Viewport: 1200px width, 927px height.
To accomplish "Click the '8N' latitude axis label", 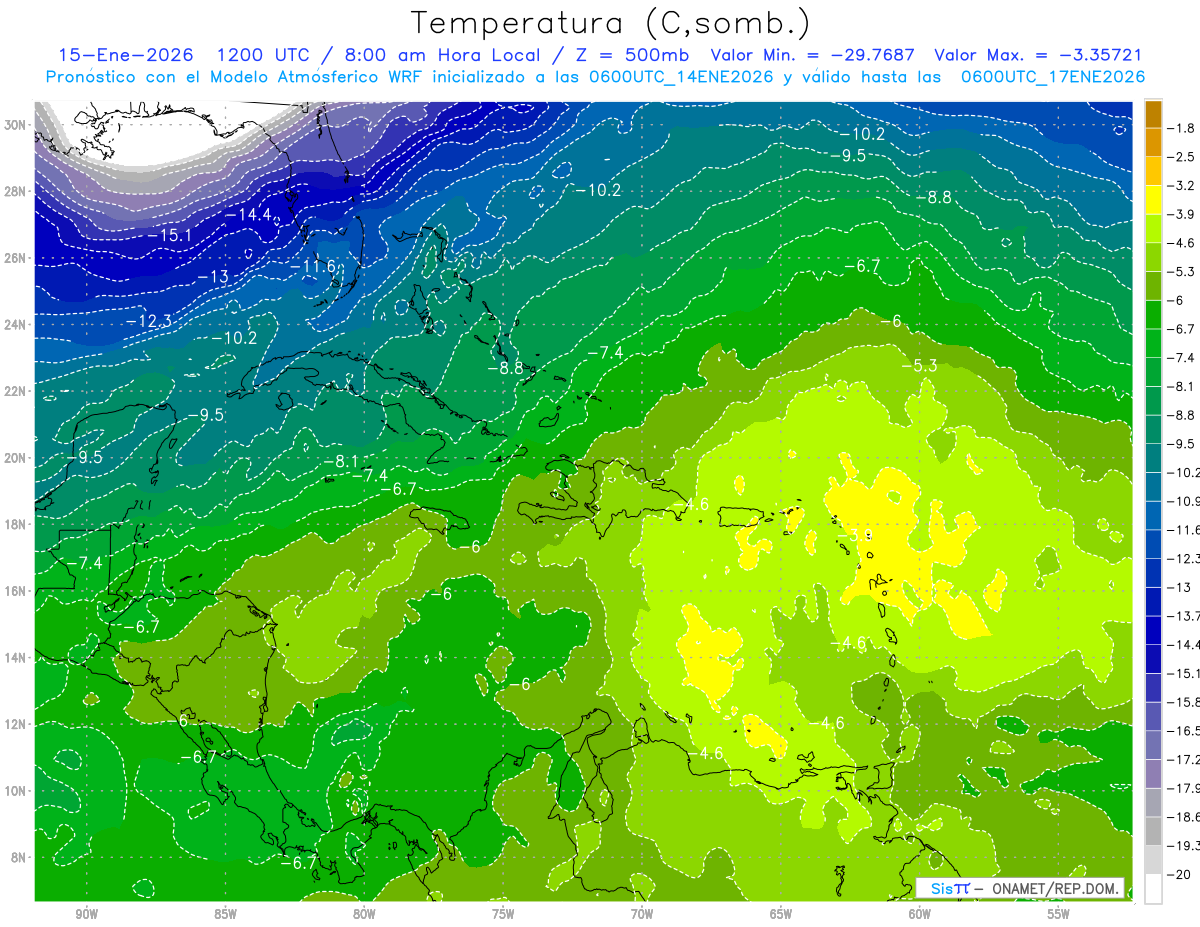I will 19,857.
